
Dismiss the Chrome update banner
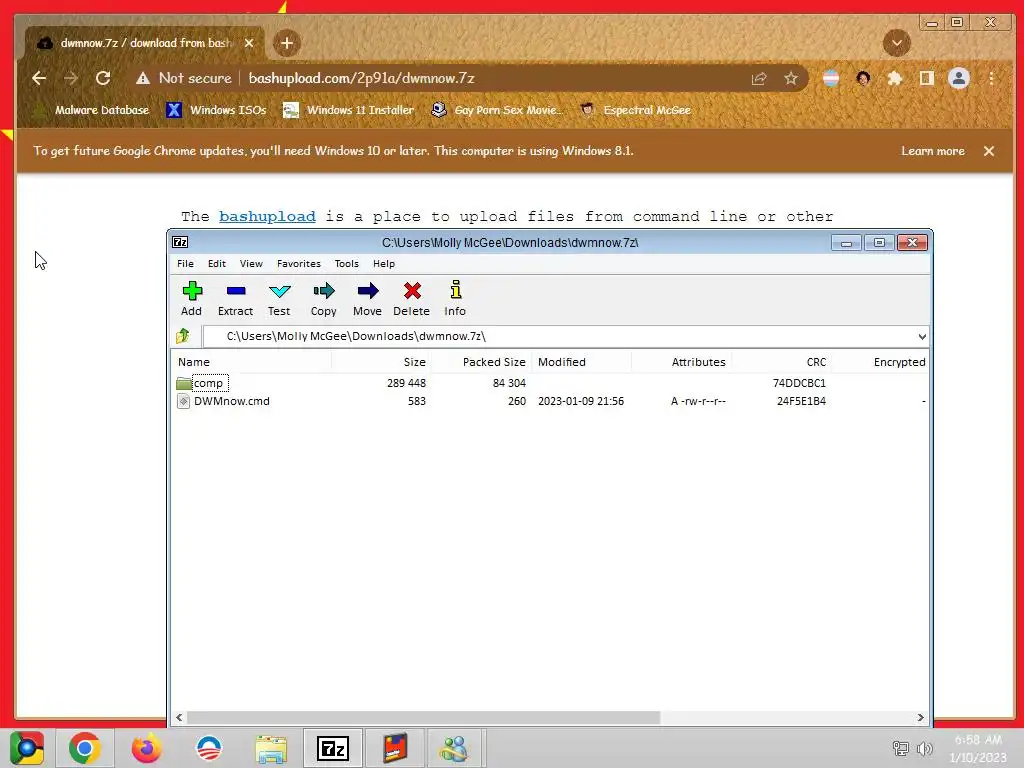point(989,151)
